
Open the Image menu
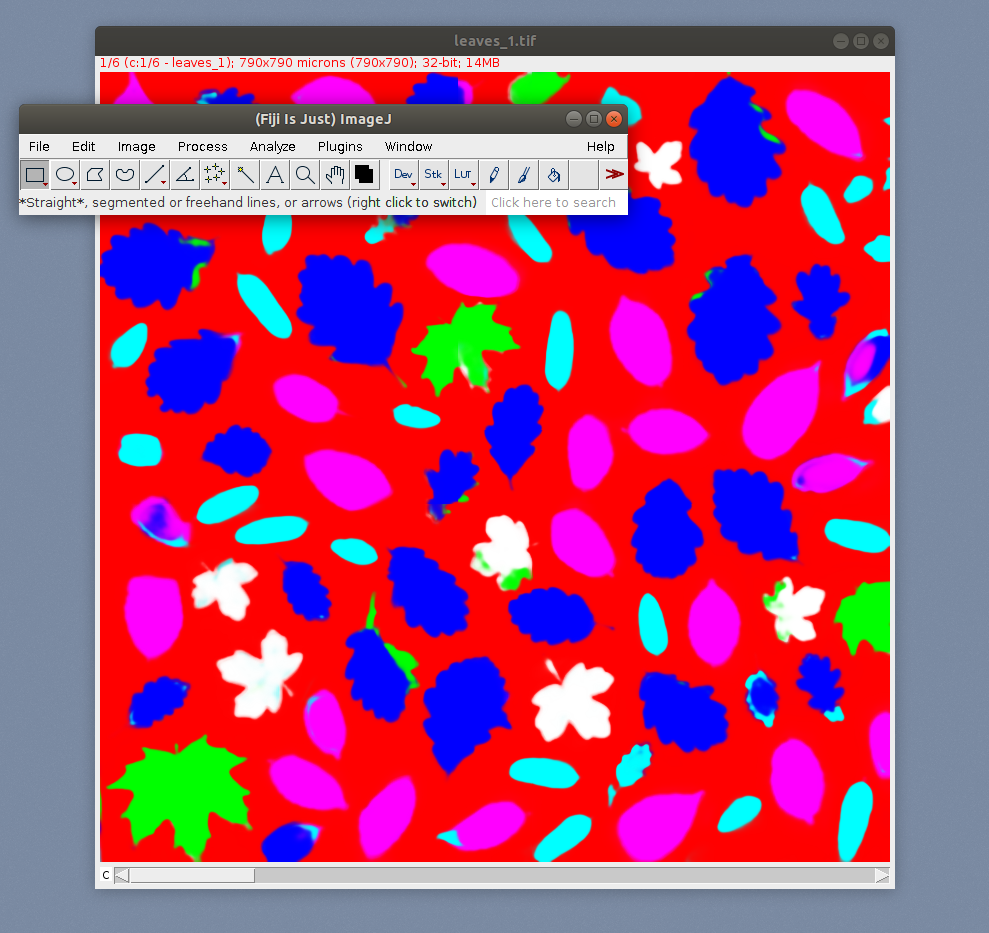tap(136, 146)
